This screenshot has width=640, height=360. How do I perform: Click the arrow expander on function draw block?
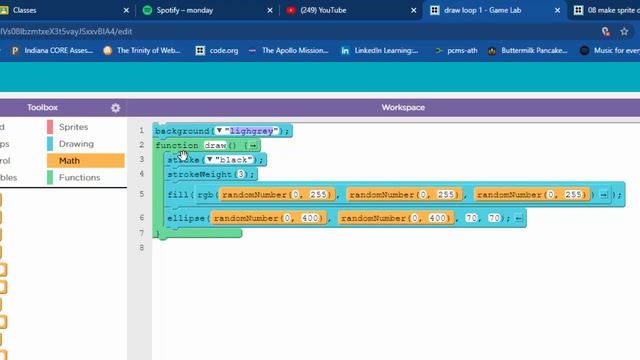pos(253,146)
